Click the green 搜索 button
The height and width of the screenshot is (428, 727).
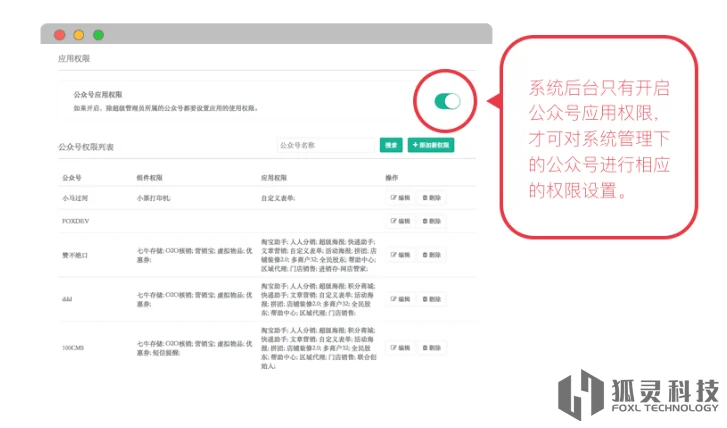click(391, 145)
